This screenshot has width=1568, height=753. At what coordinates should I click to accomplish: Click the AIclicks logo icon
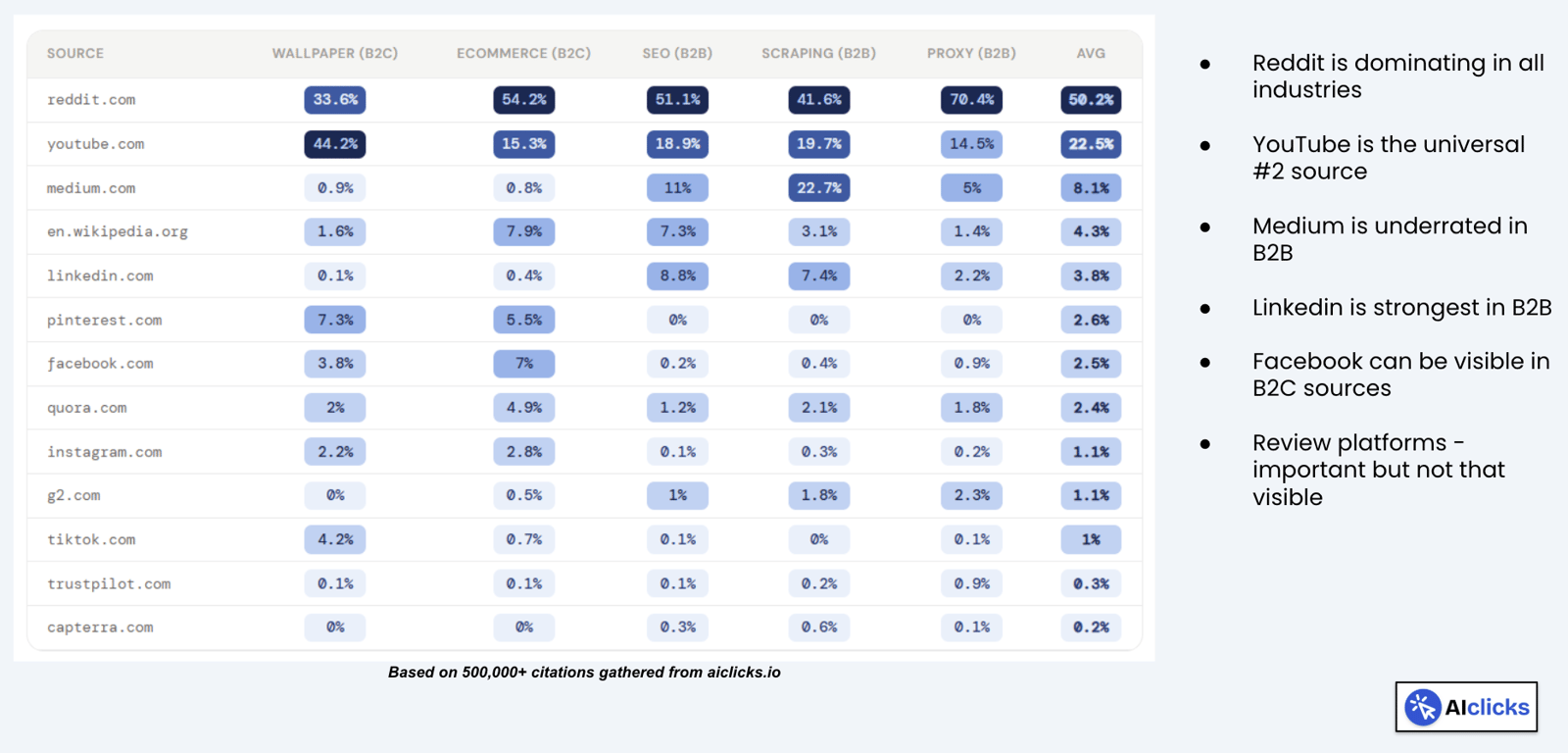tap(1422, 707)
